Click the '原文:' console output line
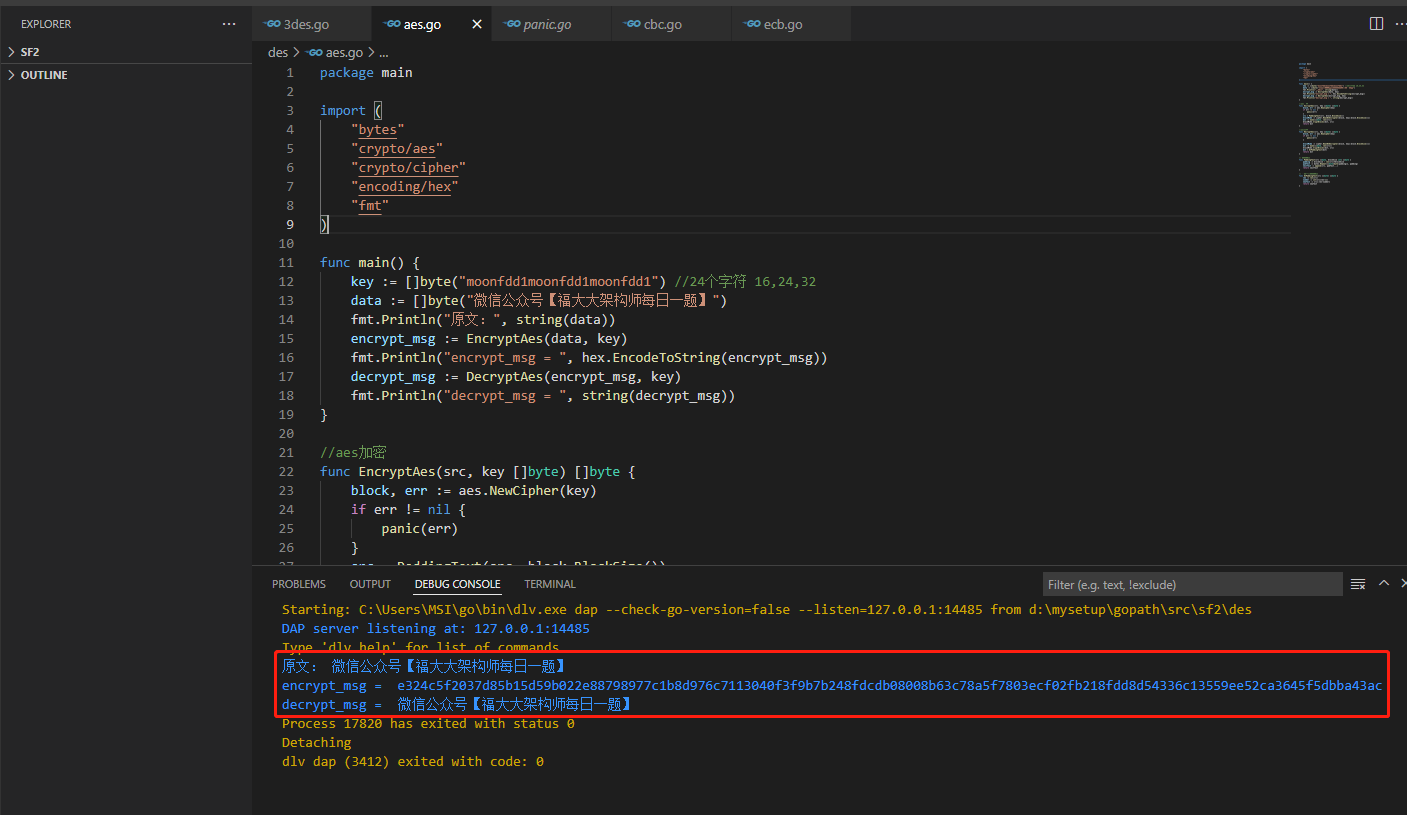Viewport: 1407px width, 815px height. pyautogui.click(x=425, y=666)
